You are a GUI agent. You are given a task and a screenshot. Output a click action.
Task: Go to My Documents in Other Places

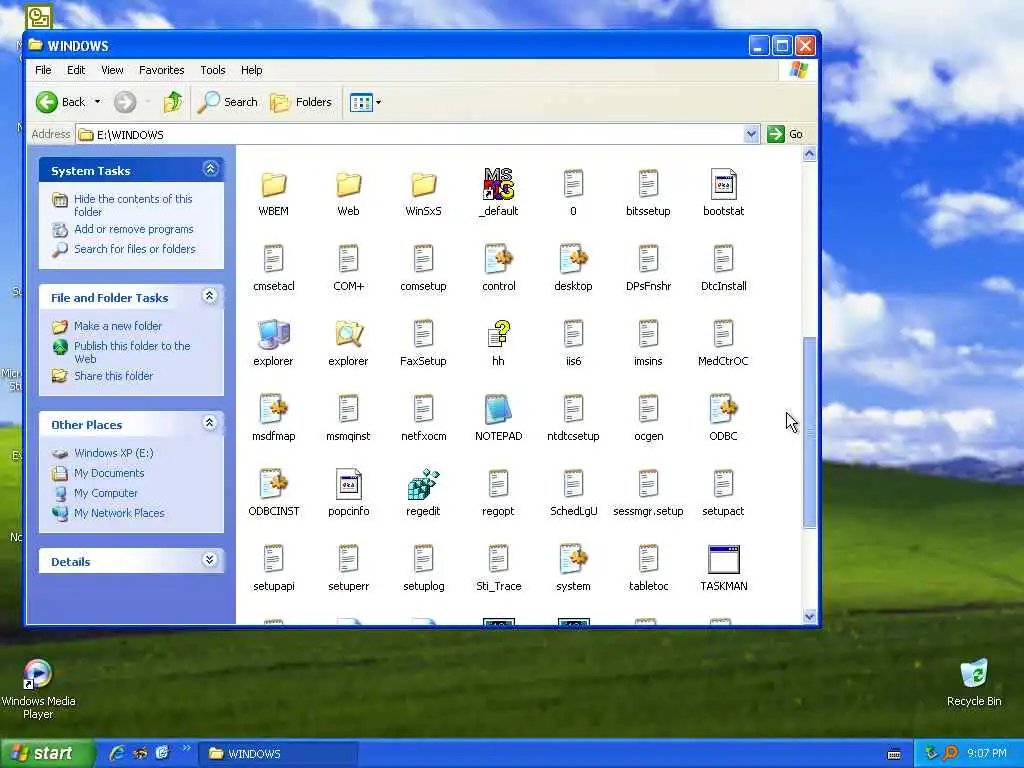(109, 473)
